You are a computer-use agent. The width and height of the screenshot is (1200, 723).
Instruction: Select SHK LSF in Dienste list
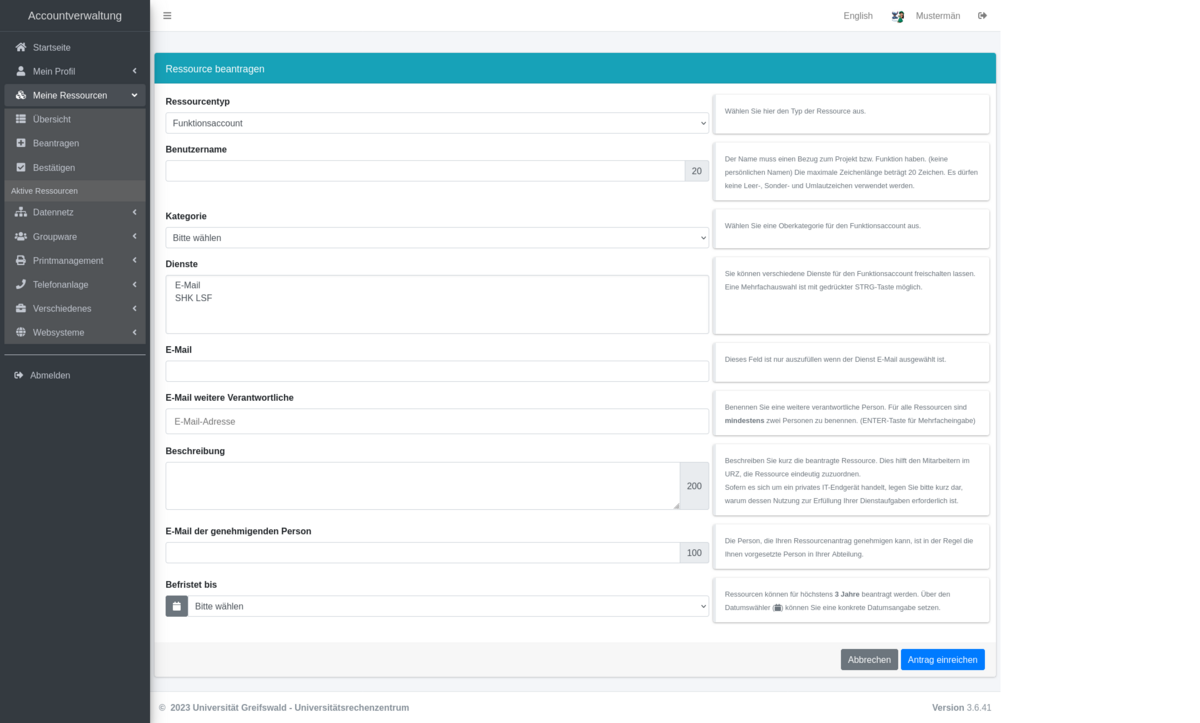(194, 298)
